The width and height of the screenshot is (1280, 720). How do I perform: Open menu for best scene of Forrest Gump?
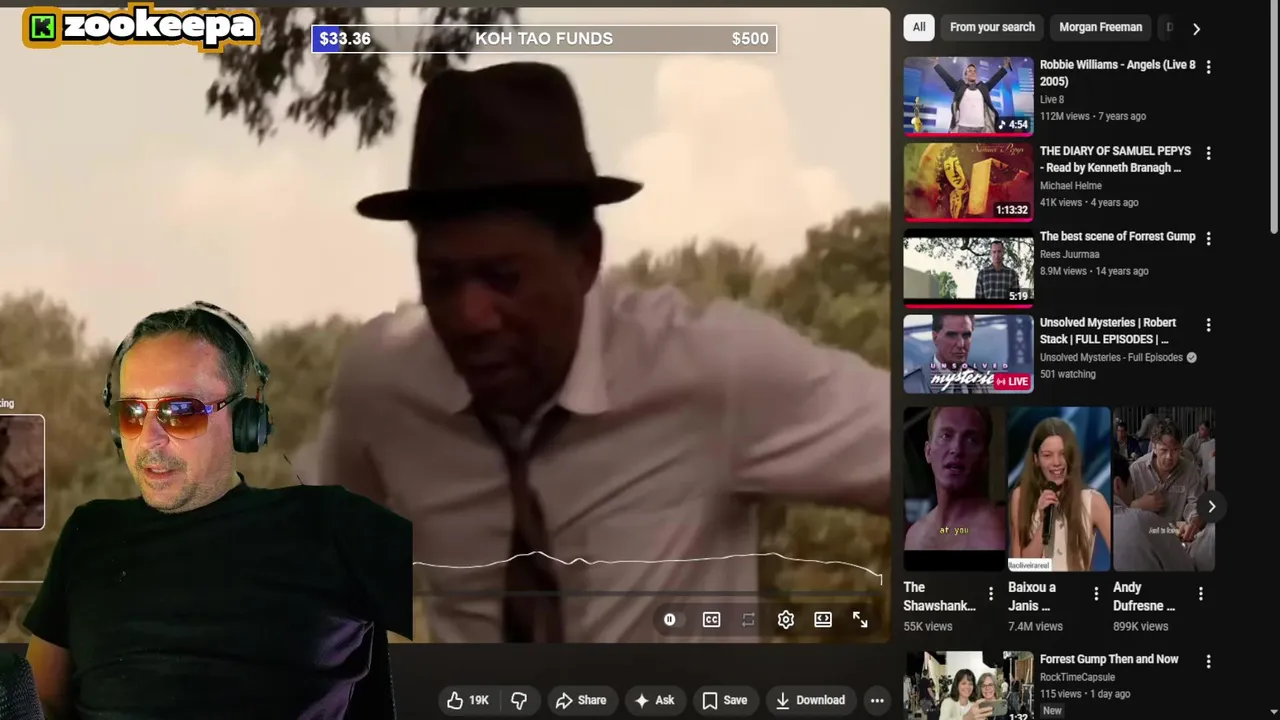point(1208,239)
